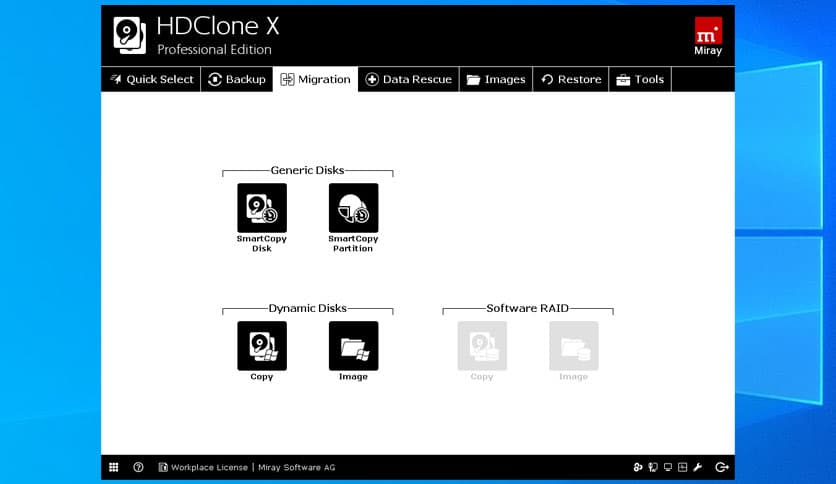Click the HDClone X title text

tap(218, 26)
